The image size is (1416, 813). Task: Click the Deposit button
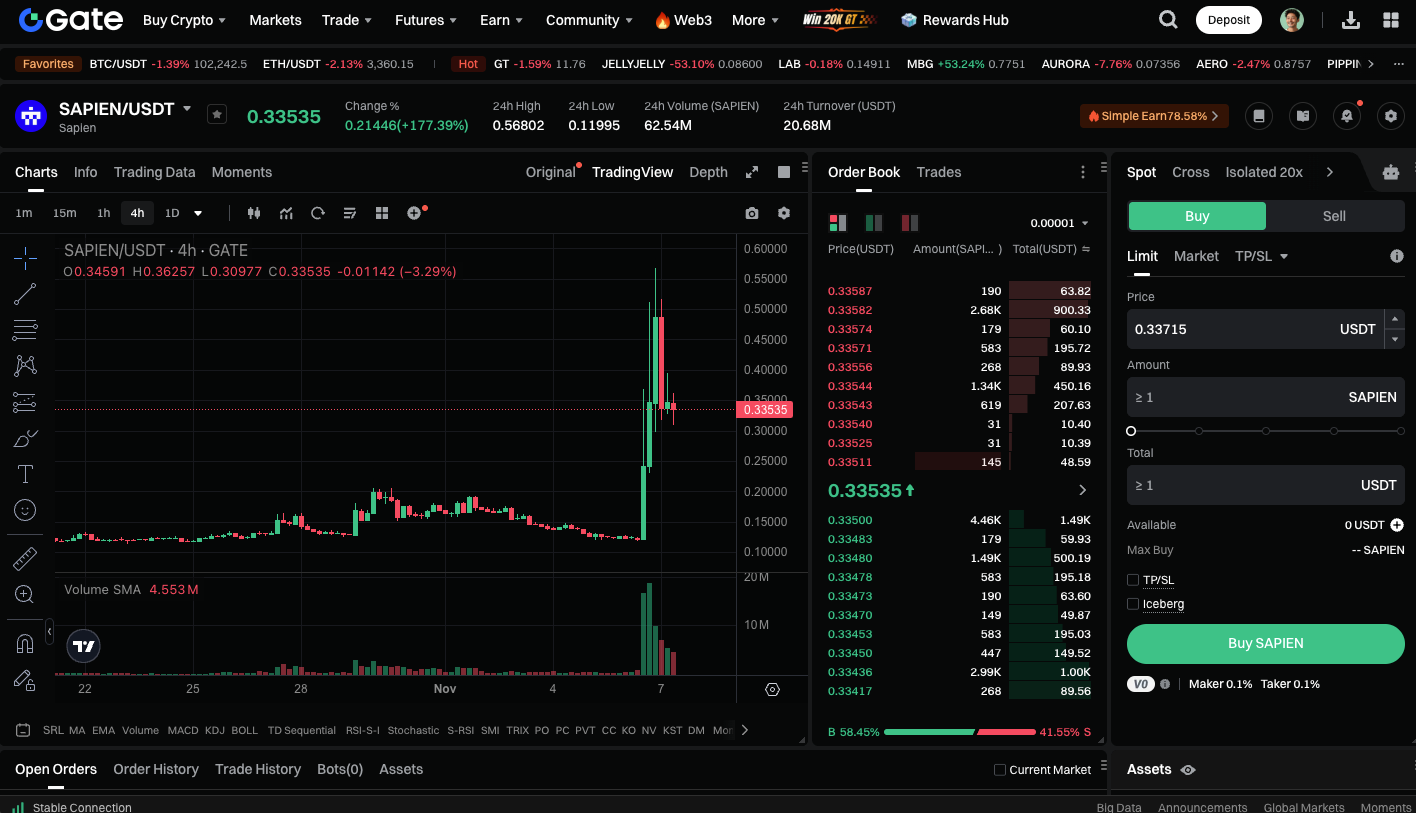[x=1229, y=20]
